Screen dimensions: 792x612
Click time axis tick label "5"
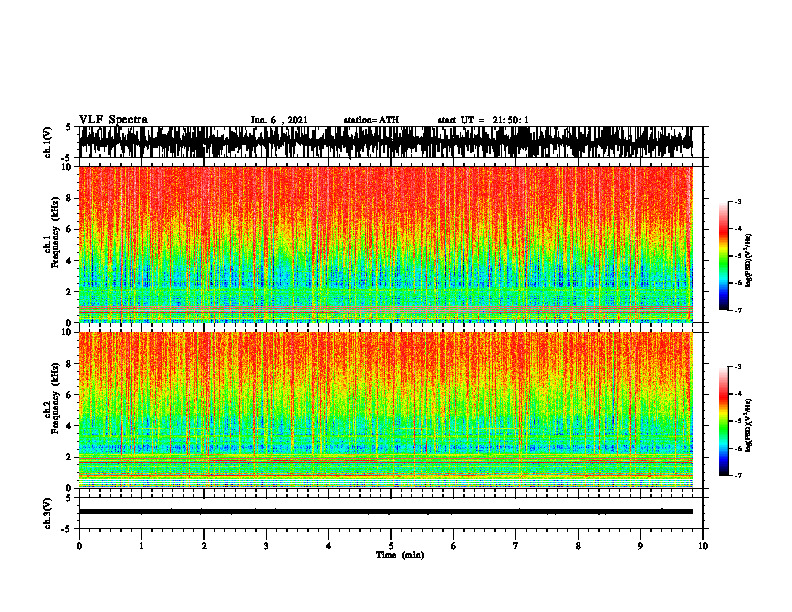pyautogui.click(x=391, y=546)
